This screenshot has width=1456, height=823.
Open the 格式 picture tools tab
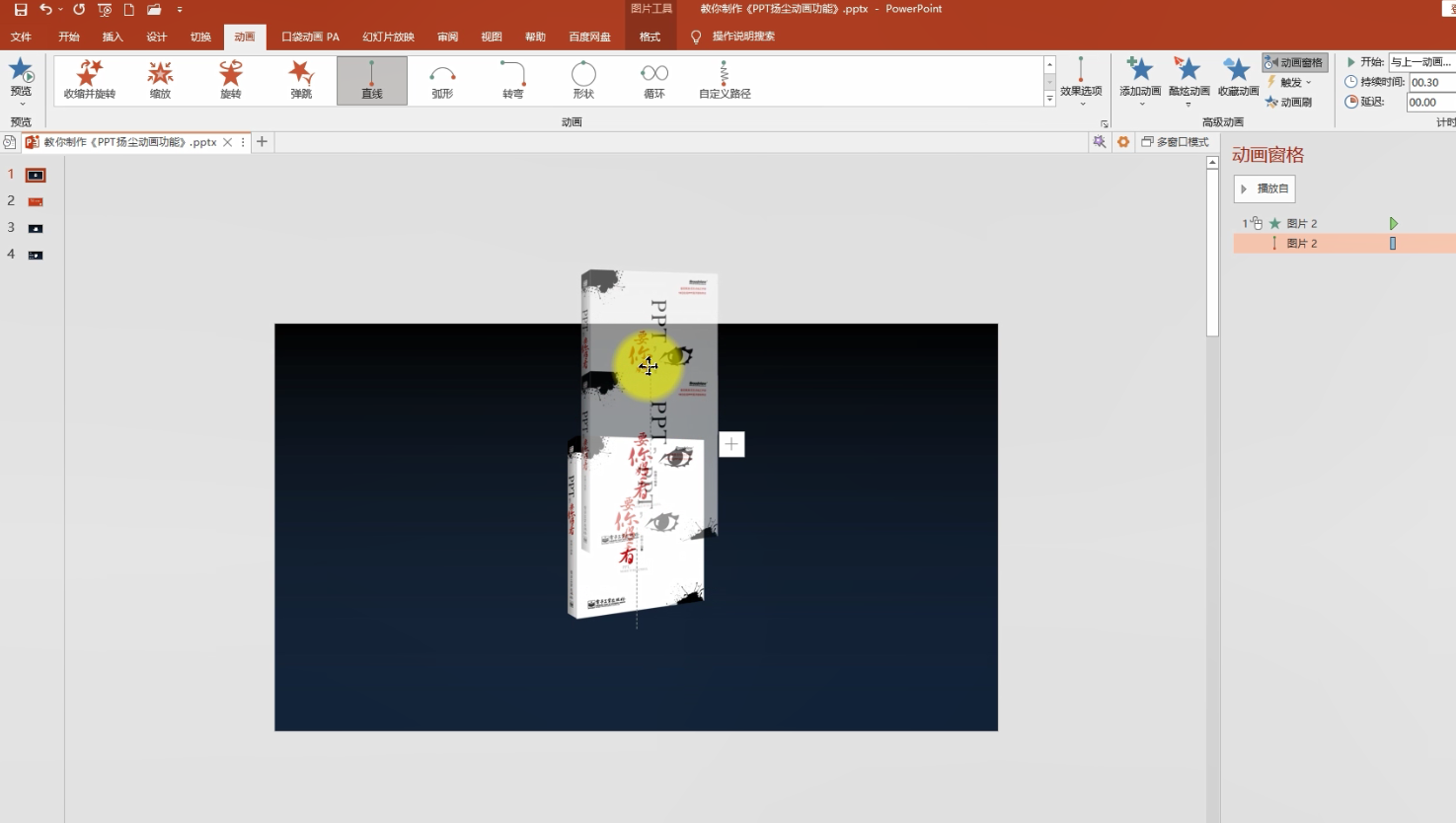tap(650, 37)
